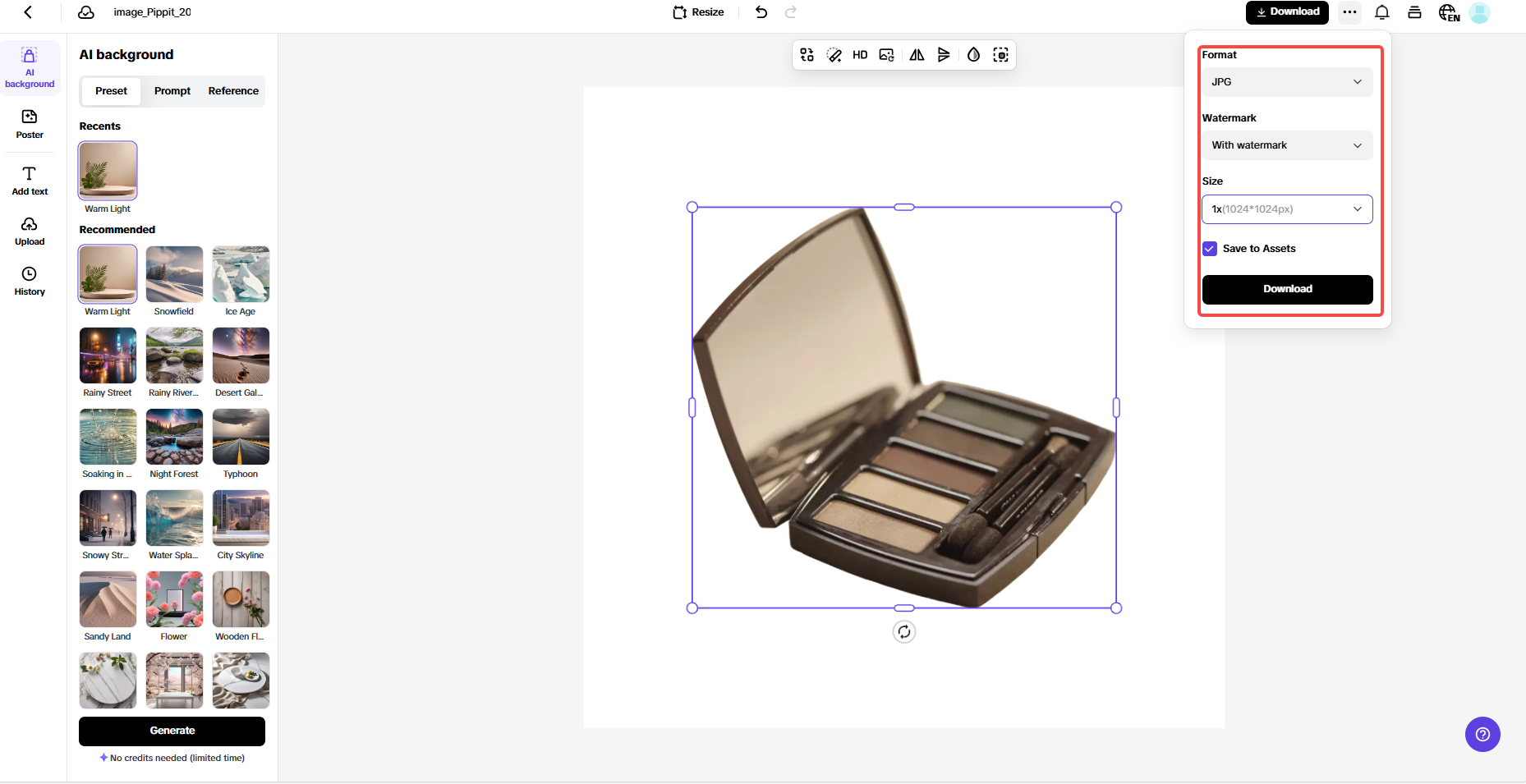Select the Snowfield preset thumbnail
1526x784 pixels.
click(173, 274)
